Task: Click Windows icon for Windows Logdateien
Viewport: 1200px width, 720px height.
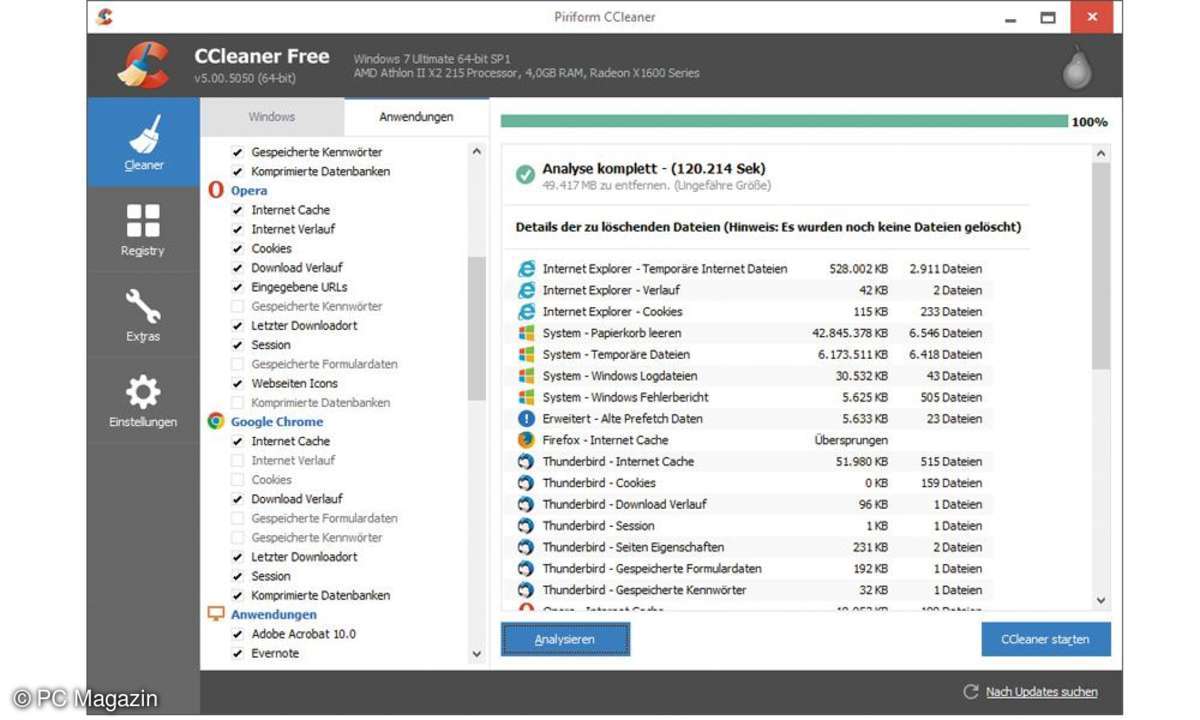Action: (526, 376)
